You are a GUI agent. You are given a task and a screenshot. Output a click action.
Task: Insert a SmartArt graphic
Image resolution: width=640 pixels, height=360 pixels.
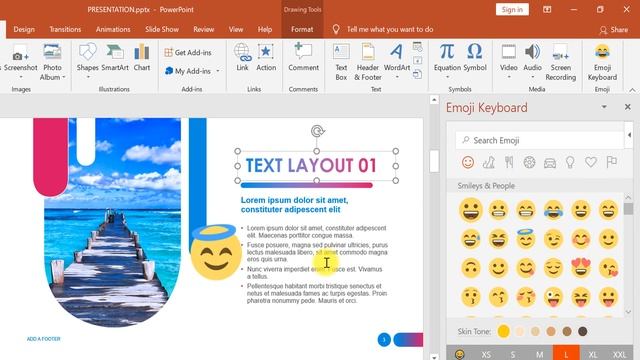(115, 58)
